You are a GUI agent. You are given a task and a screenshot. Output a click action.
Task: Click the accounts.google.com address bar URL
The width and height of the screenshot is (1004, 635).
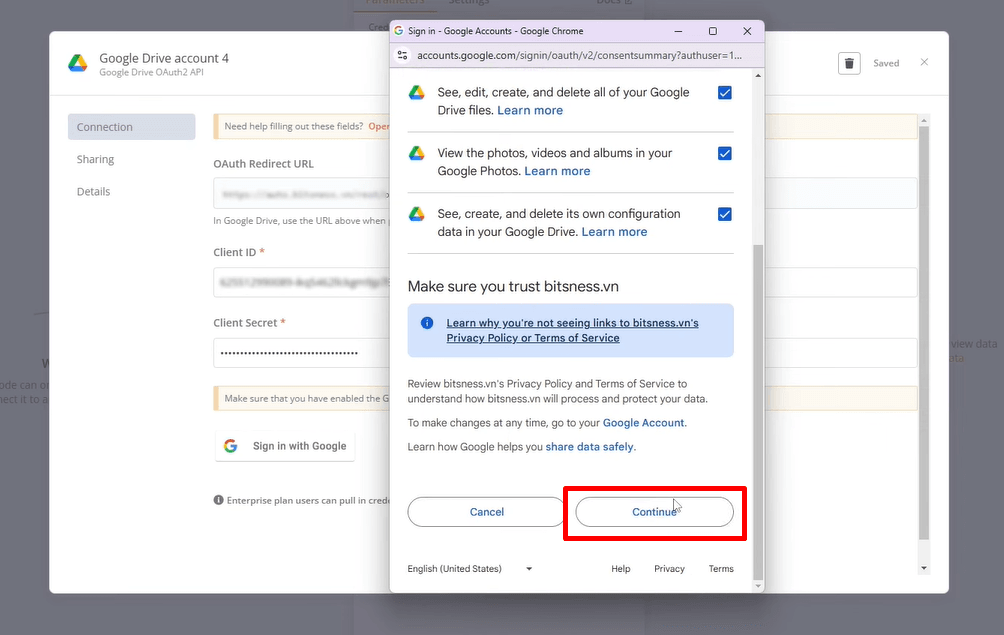[579, 56]
